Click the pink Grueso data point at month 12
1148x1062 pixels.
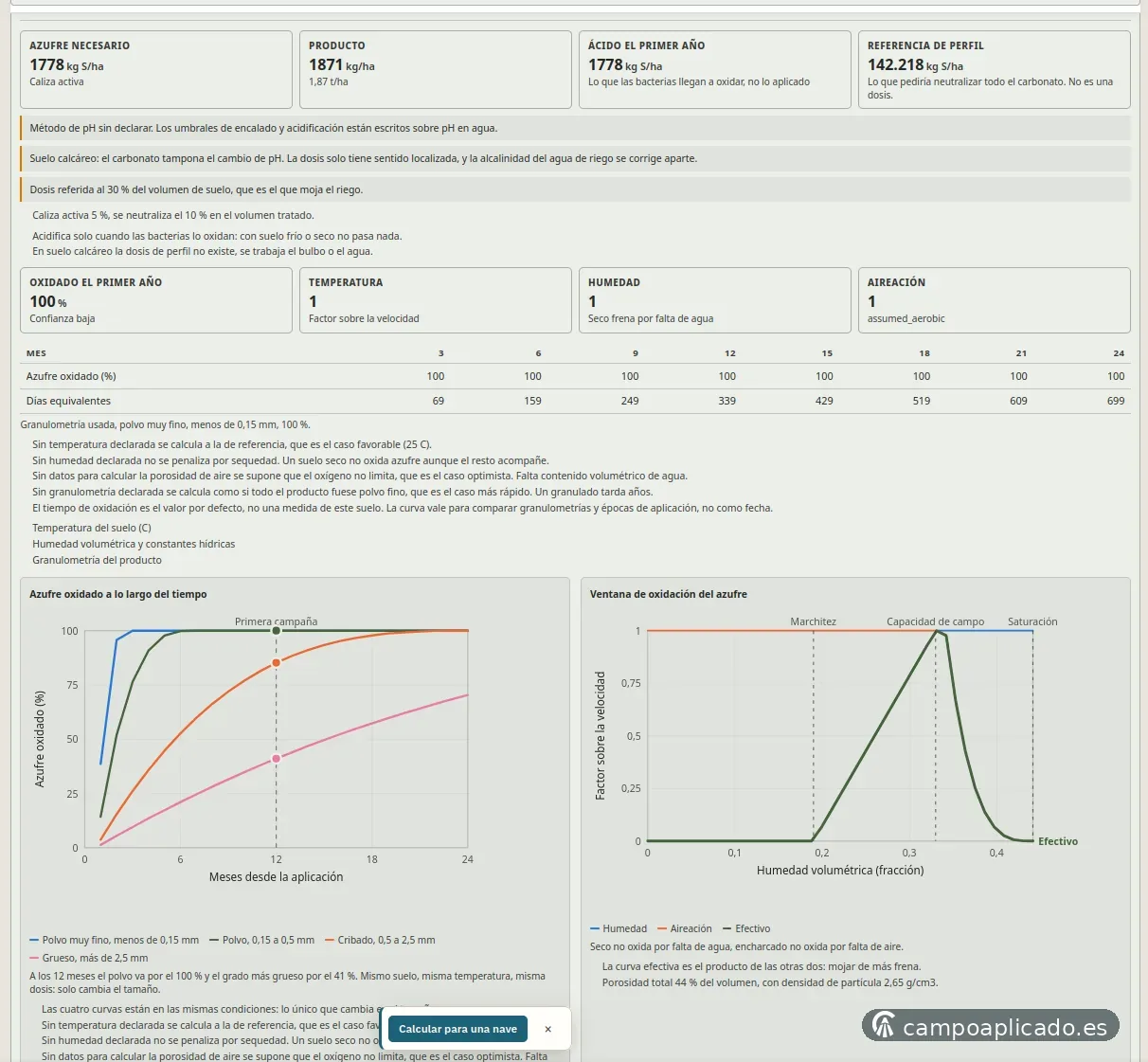(277, 759)
